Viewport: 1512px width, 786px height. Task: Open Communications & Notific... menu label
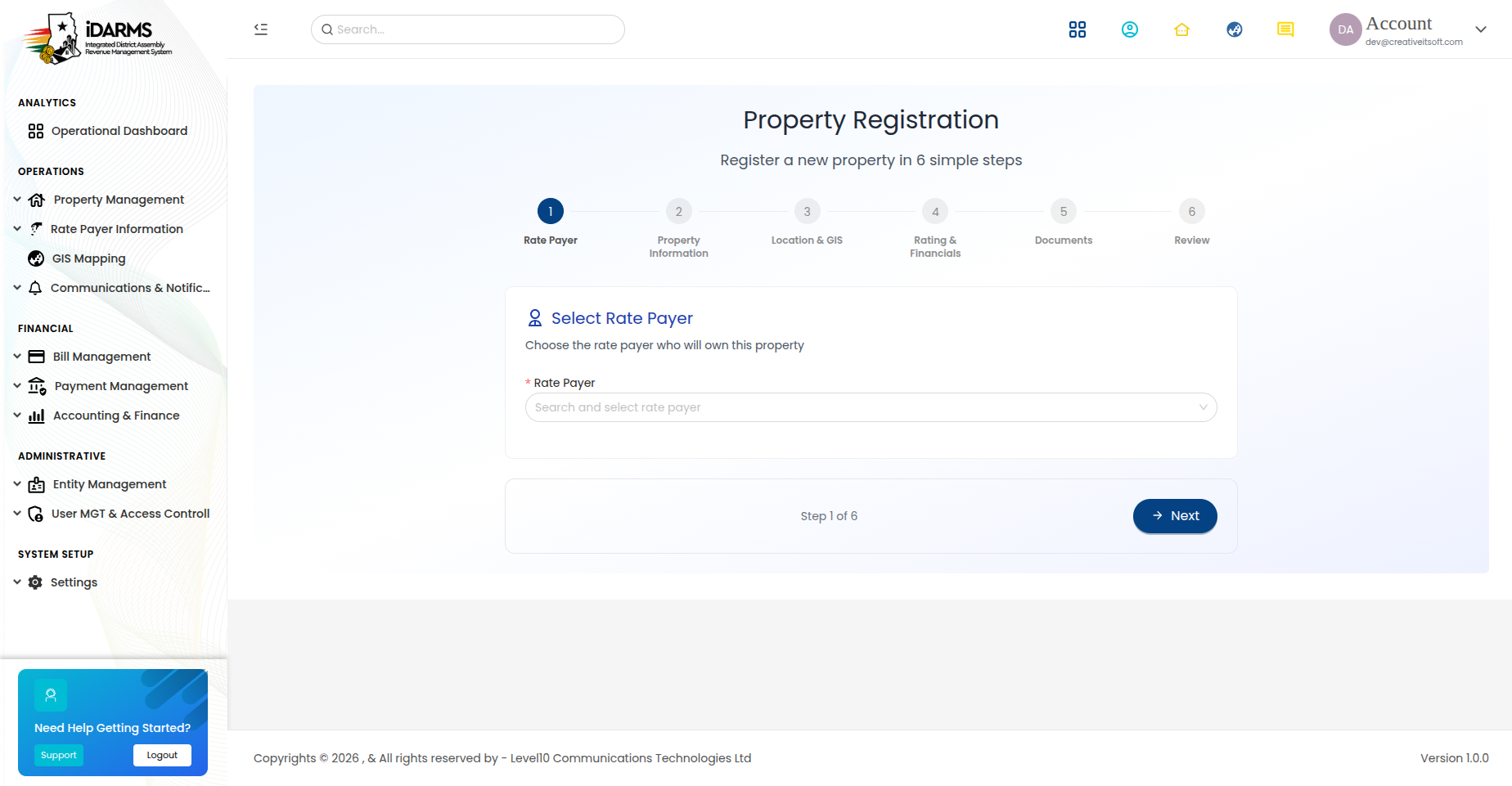click(130, 288)
